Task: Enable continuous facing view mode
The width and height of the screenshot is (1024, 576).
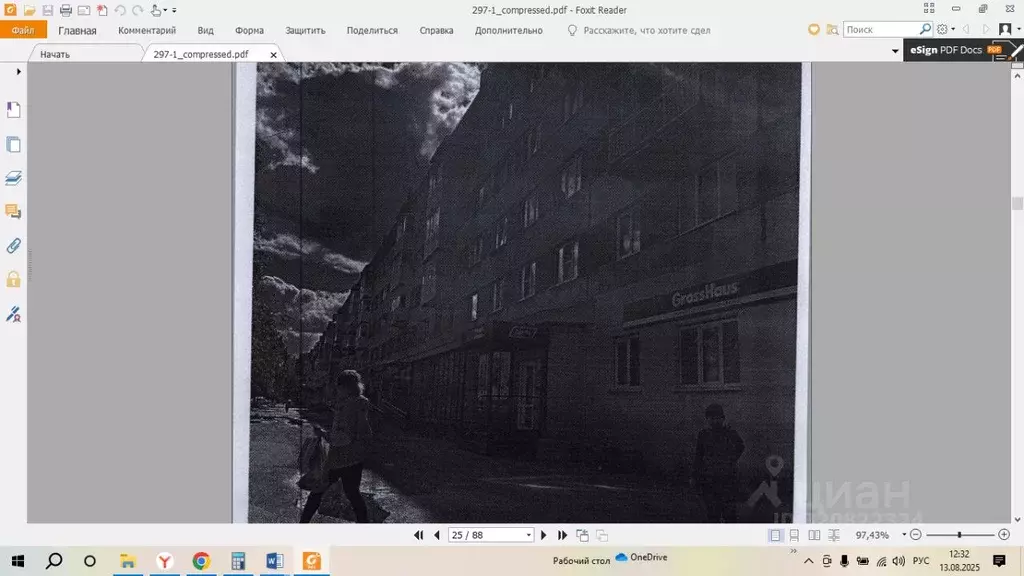Action: click(834, 536)
